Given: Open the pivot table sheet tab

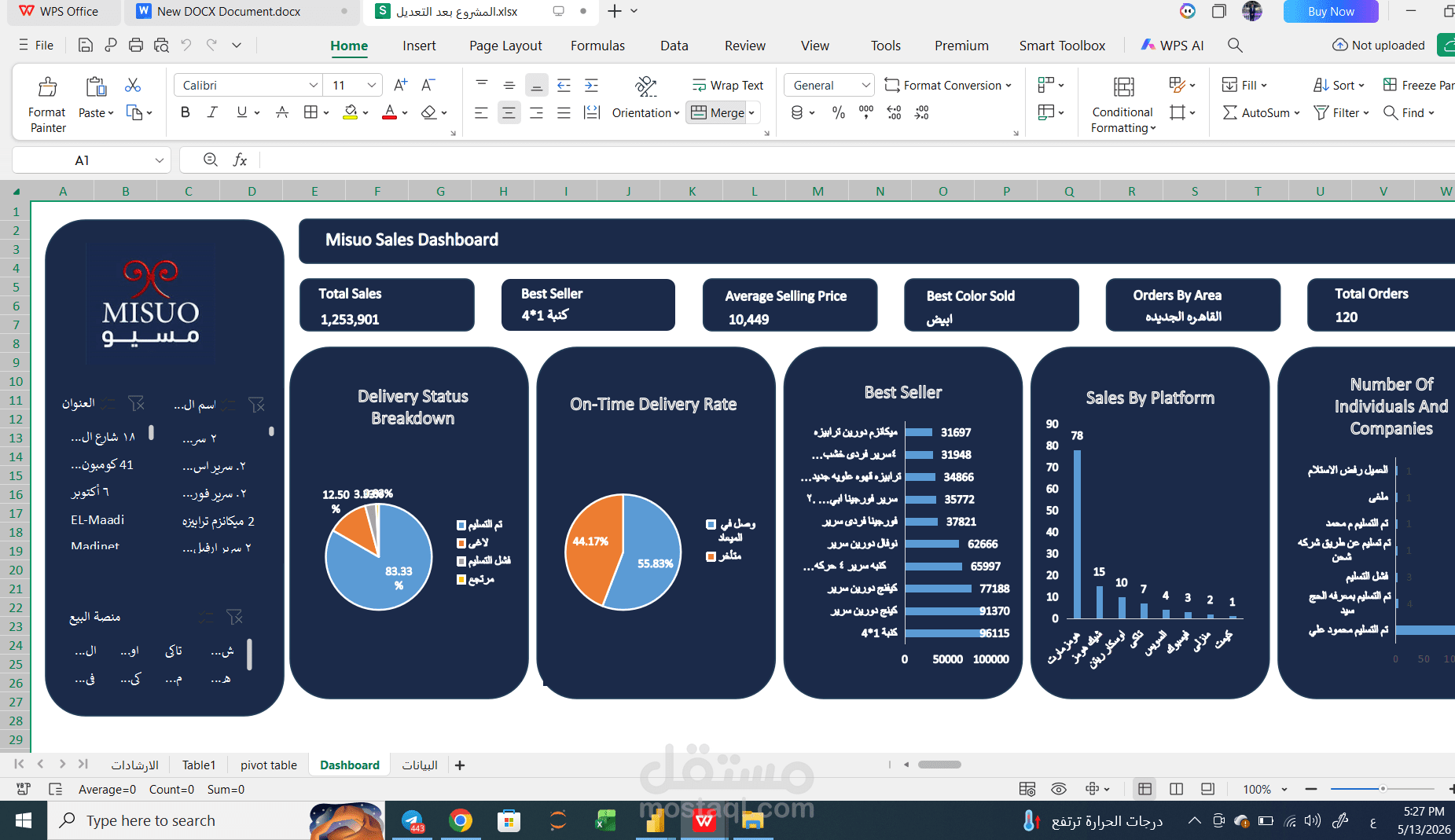Looking at the screenshot, I should (269, 765).
